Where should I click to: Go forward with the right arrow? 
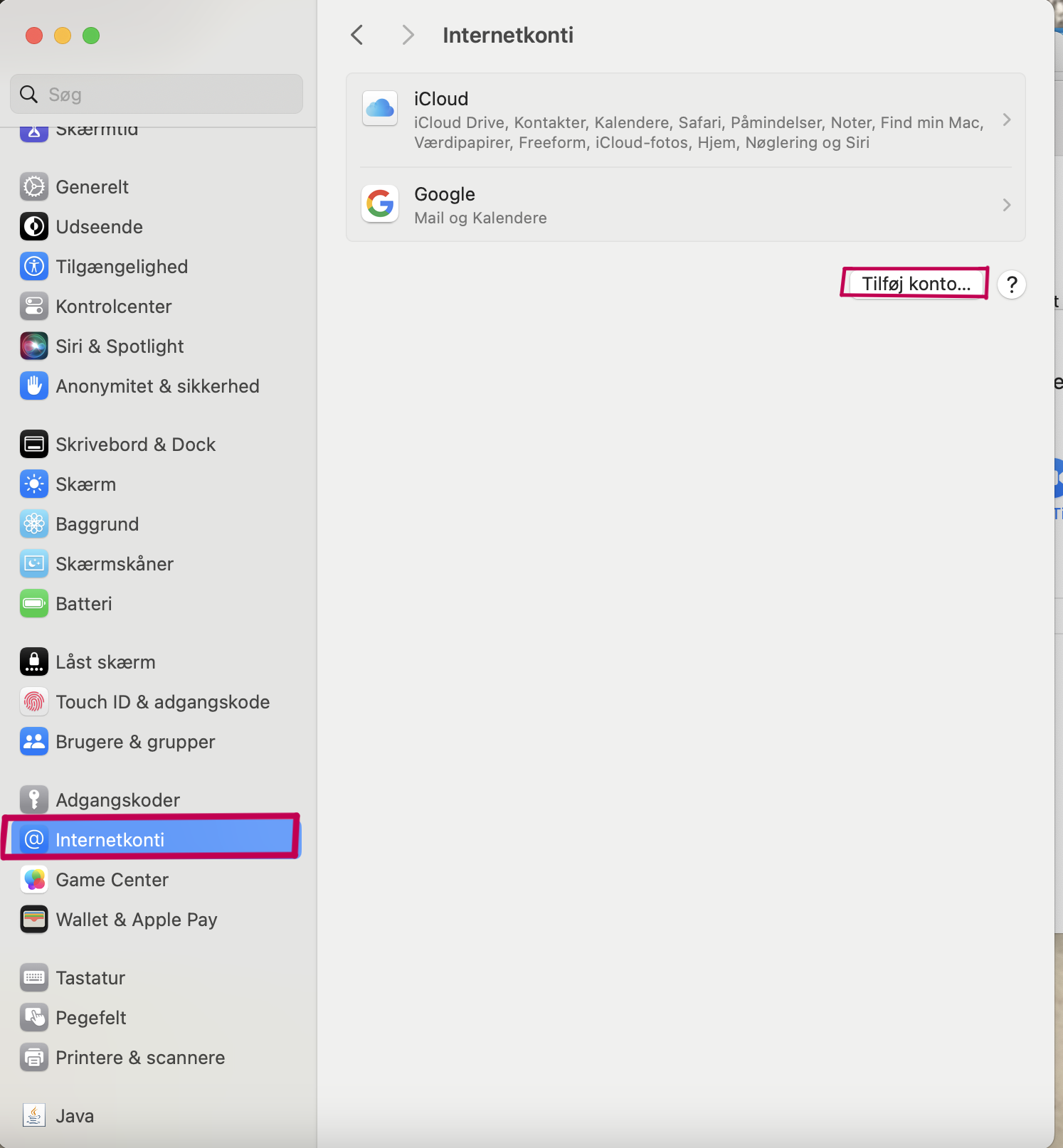(408, 34)
